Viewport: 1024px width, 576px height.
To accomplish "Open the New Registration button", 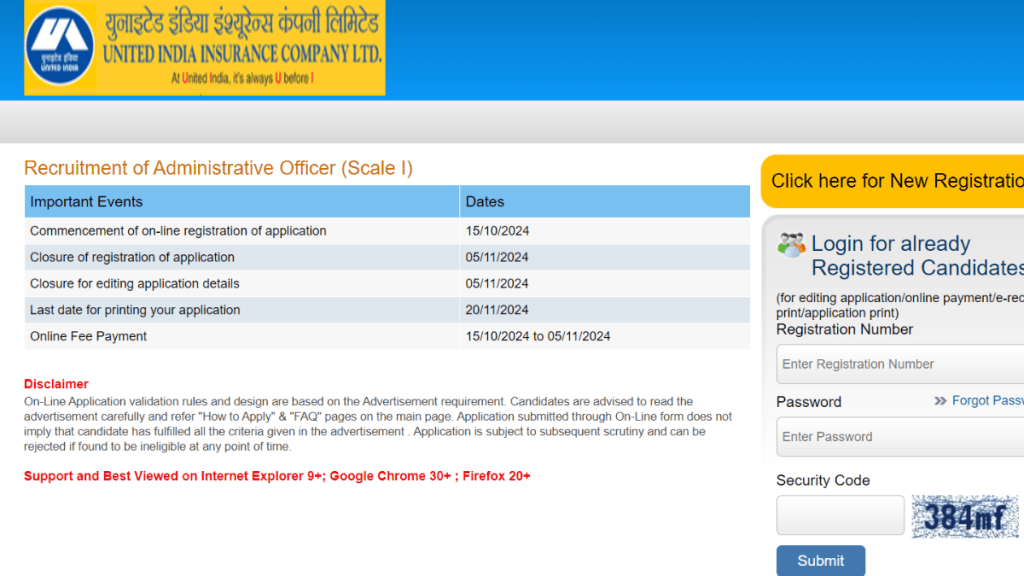I will (x=895, y=181).
